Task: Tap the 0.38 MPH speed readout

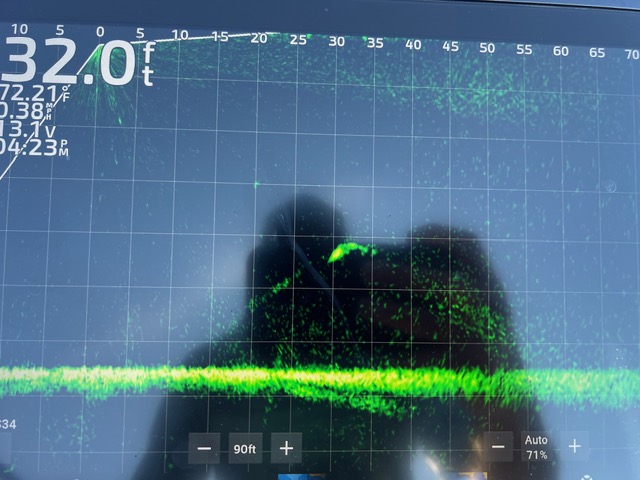Action: point(27,111)
